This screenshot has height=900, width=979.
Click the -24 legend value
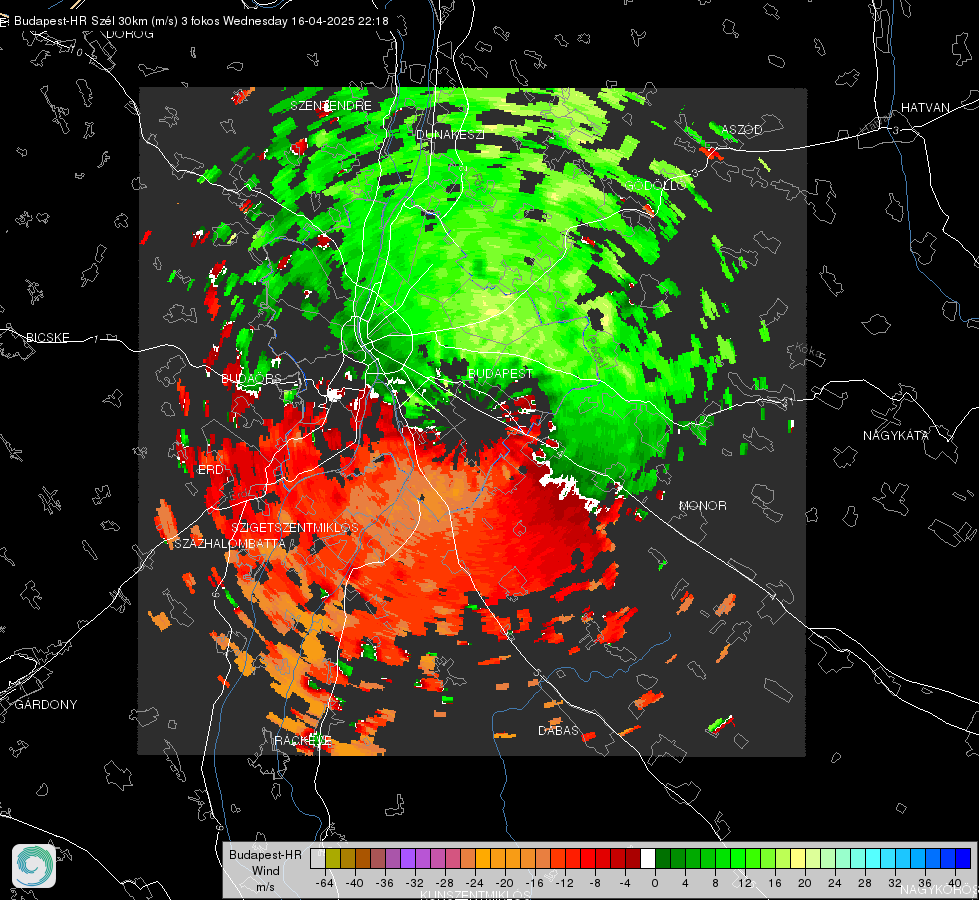[x=475, y=883]
